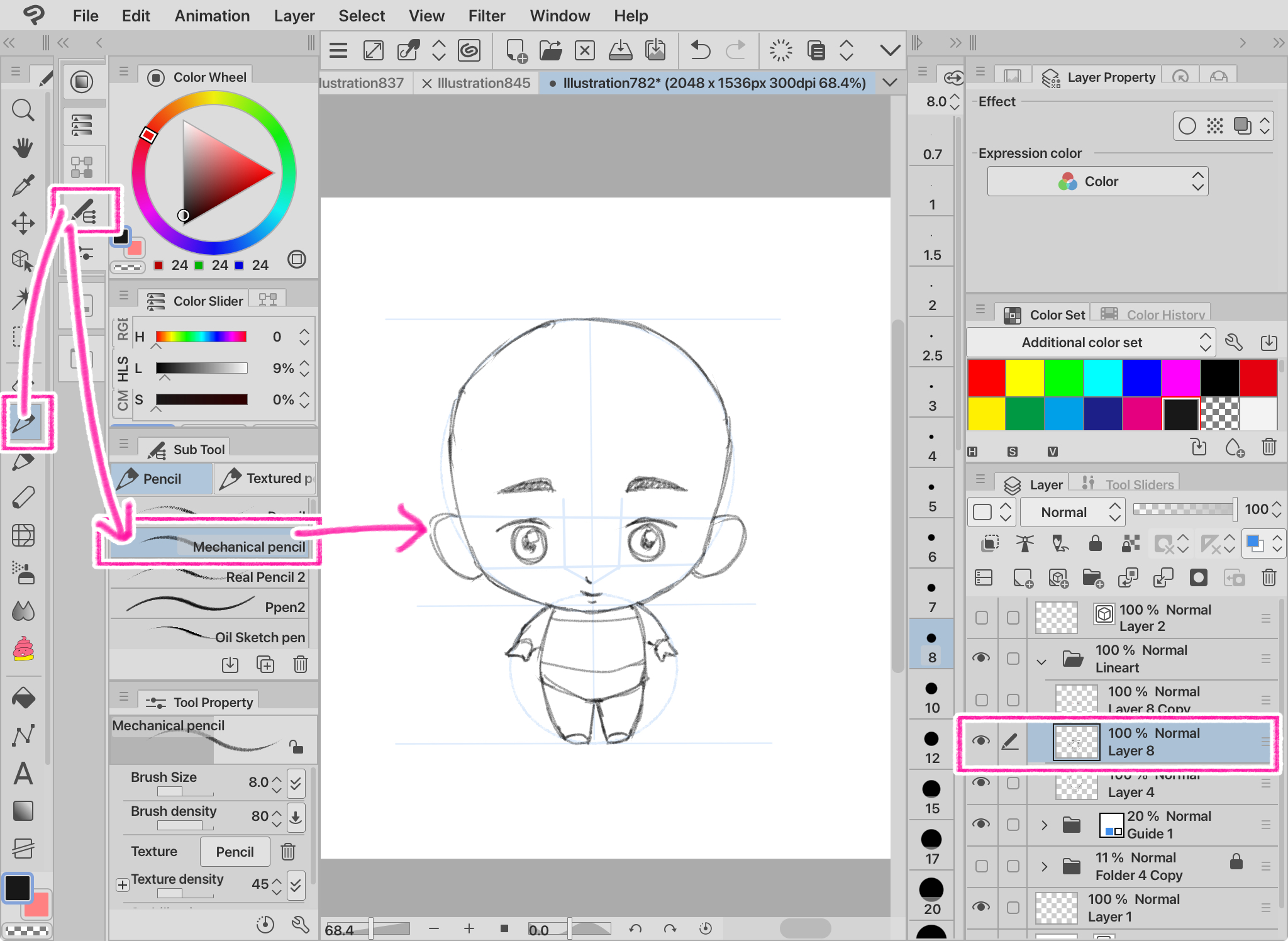Select the Text tool
The height and width of the screenshot is (941, 1288).
(23, 773)
